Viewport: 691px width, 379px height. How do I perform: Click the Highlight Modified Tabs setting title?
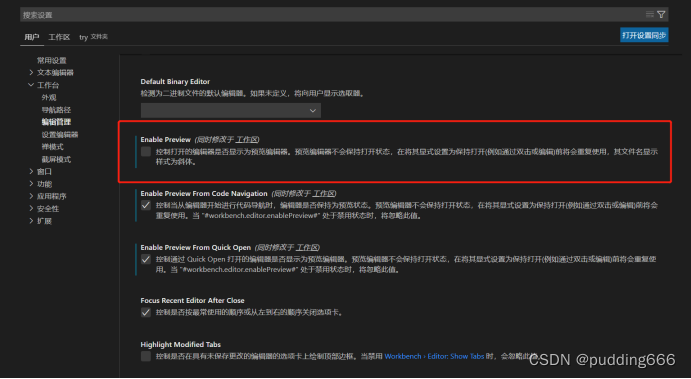[181, 344]
